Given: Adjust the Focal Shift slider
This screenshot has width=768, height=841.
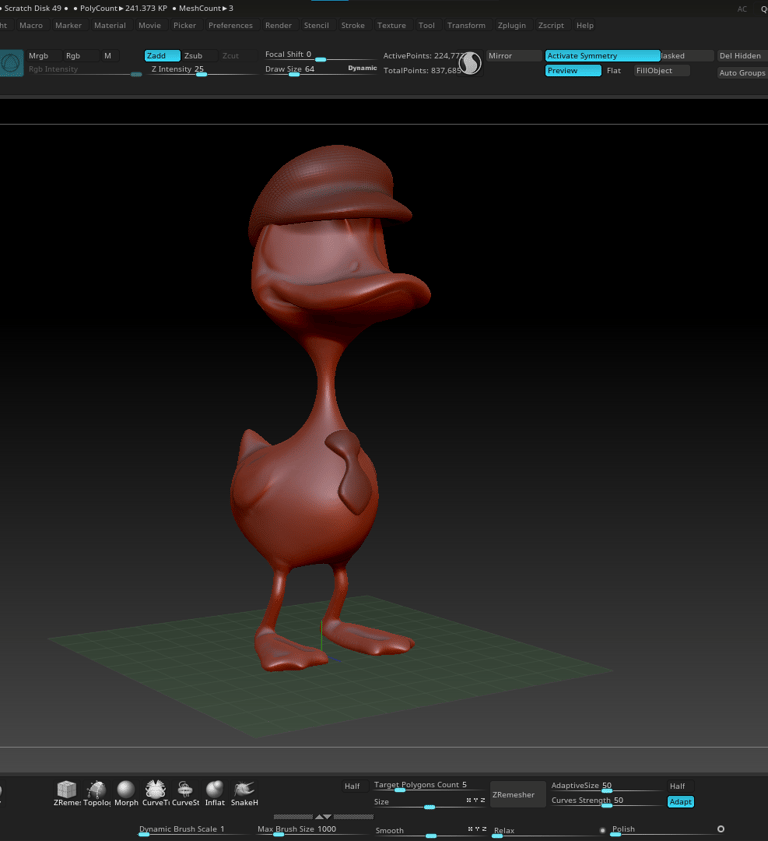Looking at the screenshot, I should tap(320, 55).
